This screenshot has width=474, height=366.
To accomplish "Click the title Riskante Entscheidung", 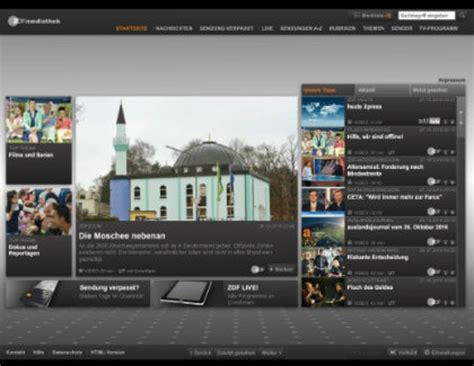I will tap(378, 257).
